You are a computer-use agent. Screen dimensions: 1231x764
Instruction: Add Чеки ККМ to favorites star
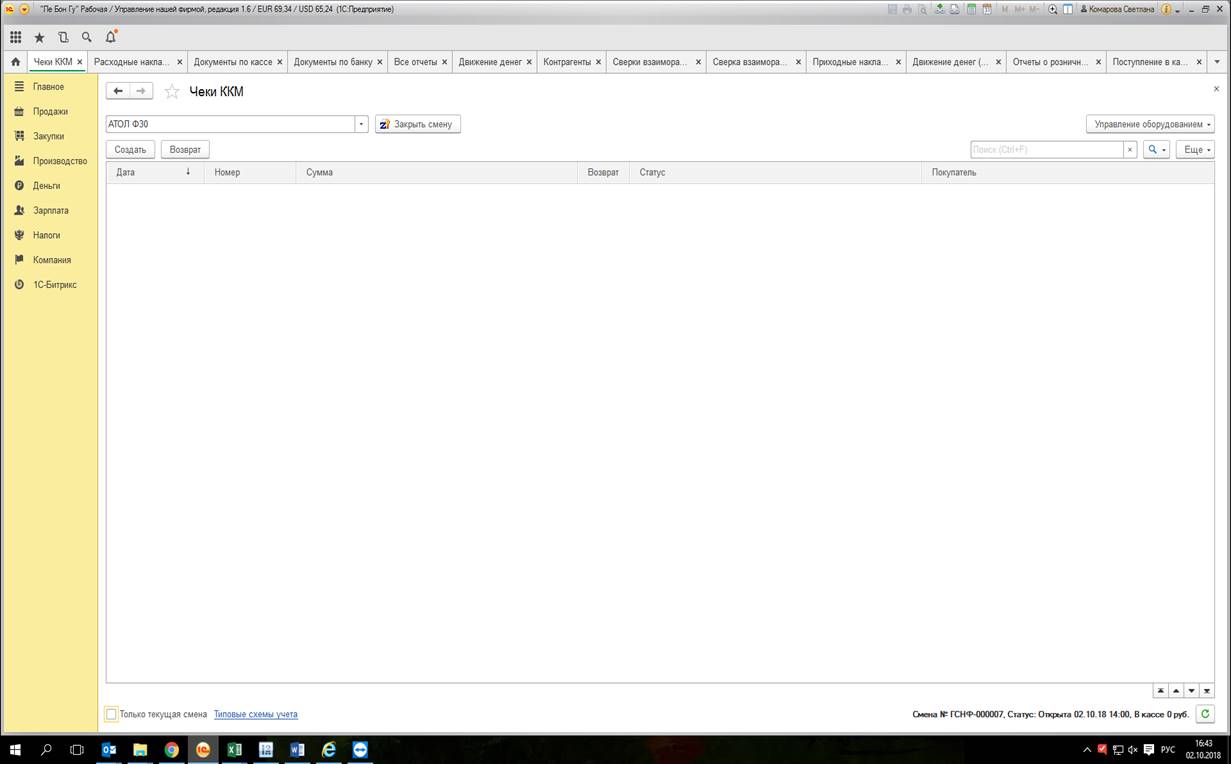172,92
